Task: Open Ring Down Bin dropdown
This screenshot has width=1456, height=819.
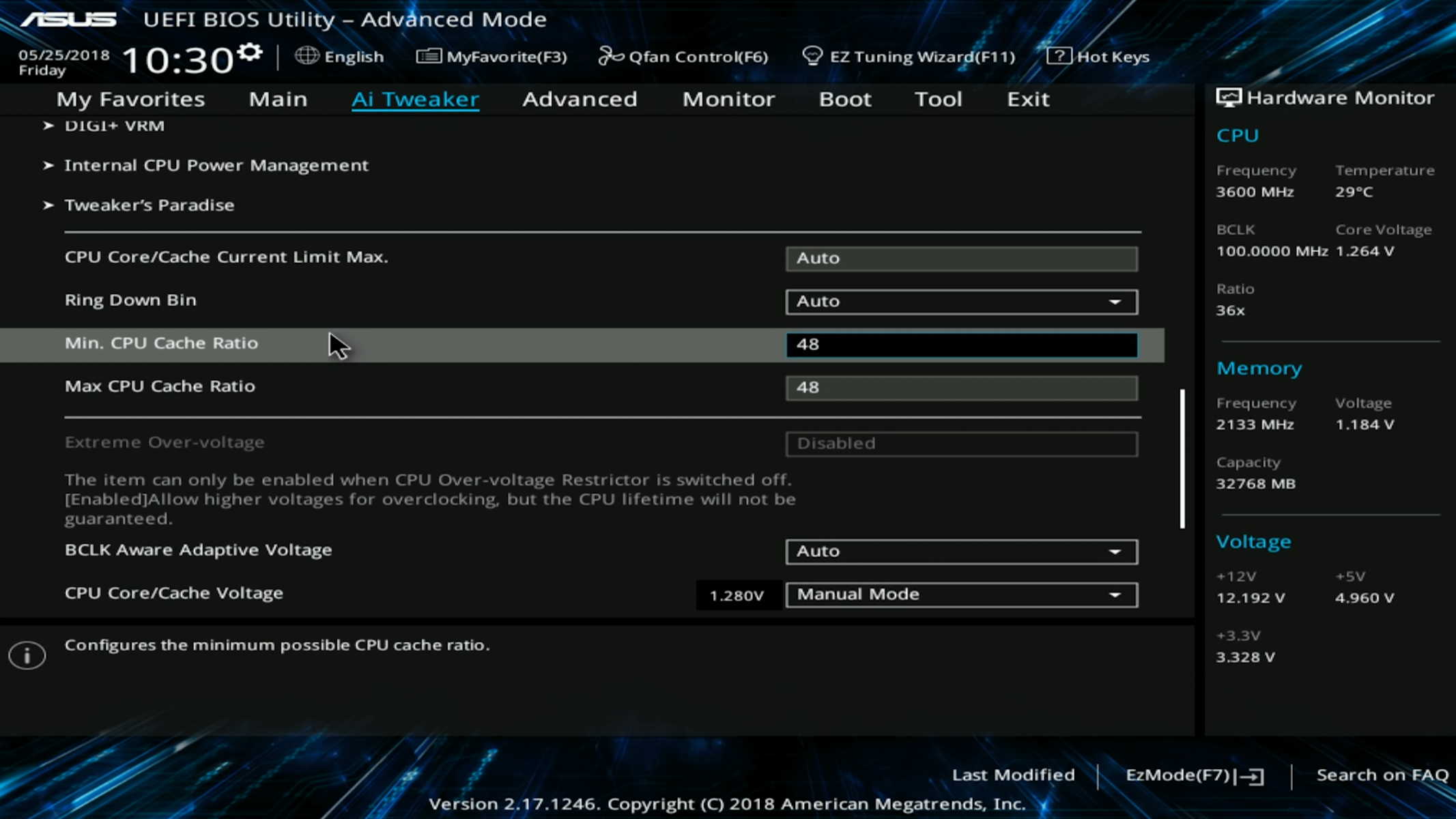Action: (x=961, y=302)
